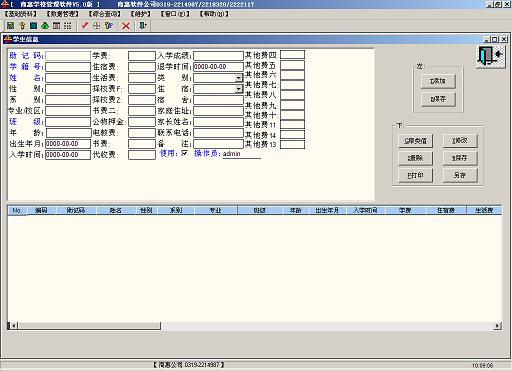Click the 班级 input field

pos(68,122)
